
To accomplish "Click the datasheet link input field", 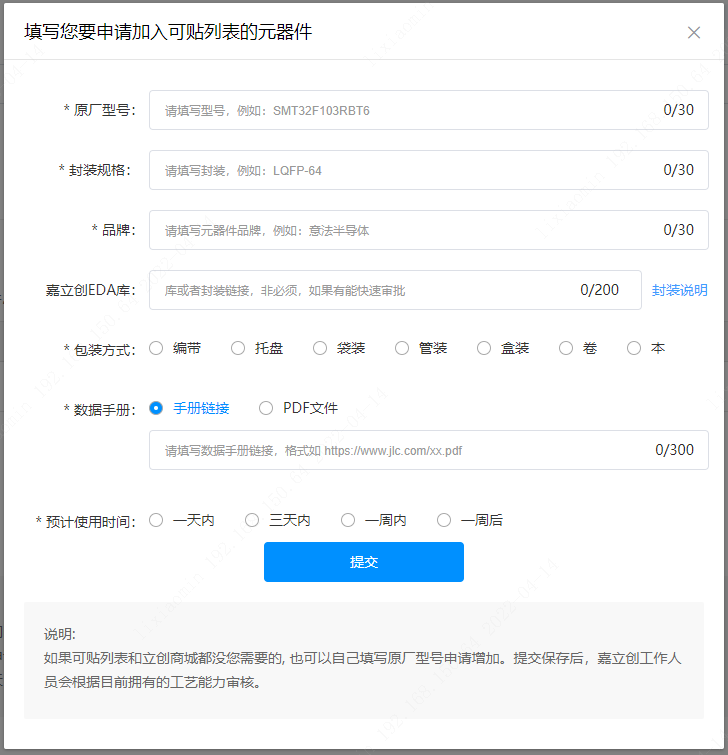I will (x=400, y=450).
